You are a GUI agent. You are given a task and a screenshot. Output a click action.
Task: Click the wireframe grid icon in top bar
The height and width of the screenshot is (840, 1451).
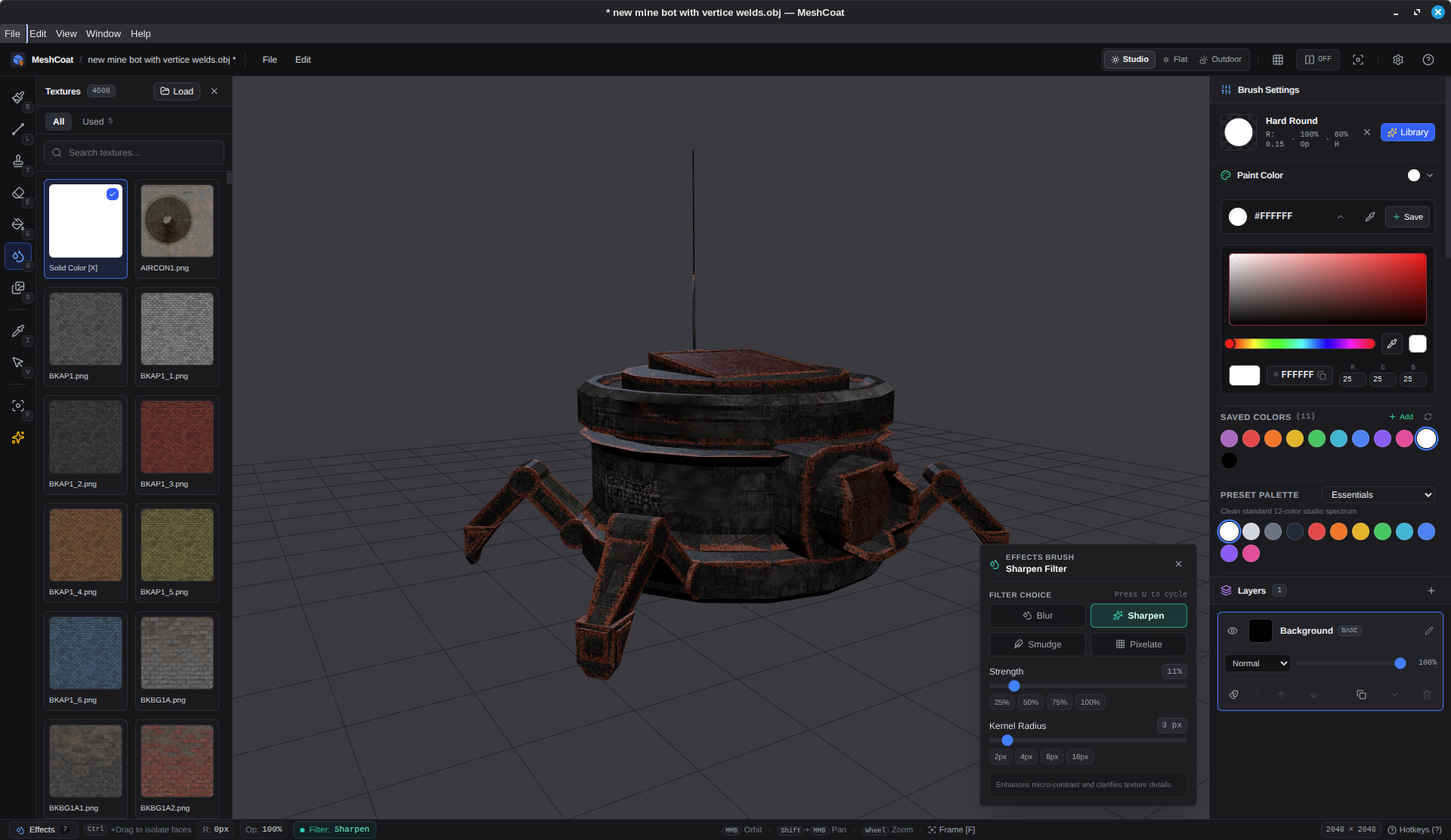tap(1278, 60)
